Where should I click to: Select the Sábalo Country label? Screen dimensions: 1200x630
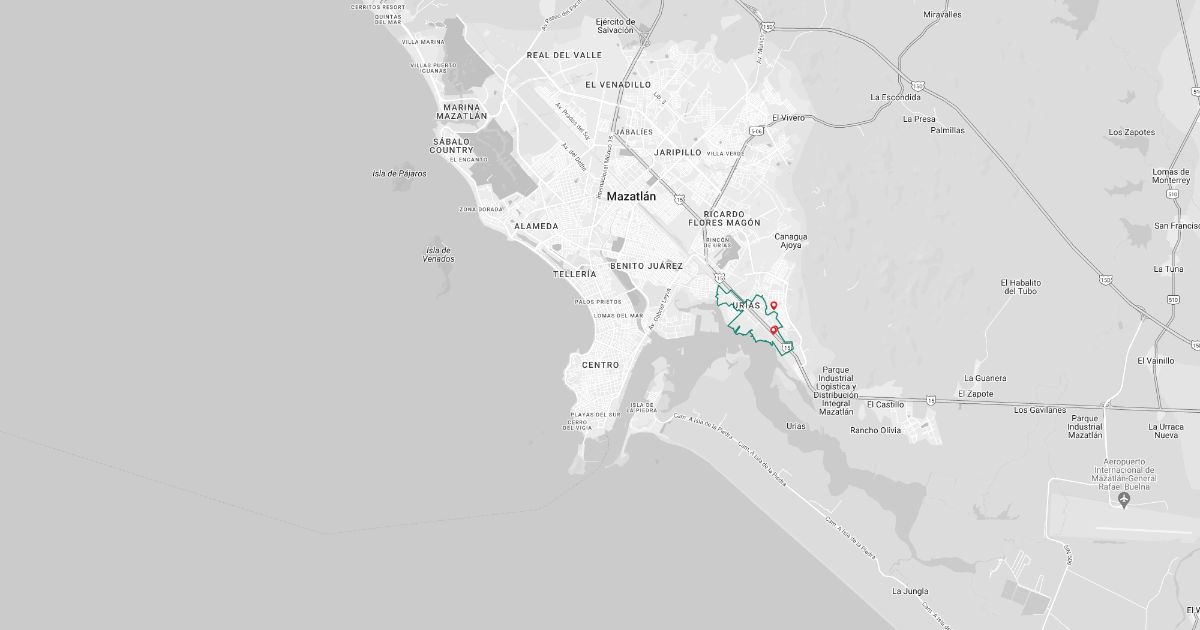[x=451, y=146]
